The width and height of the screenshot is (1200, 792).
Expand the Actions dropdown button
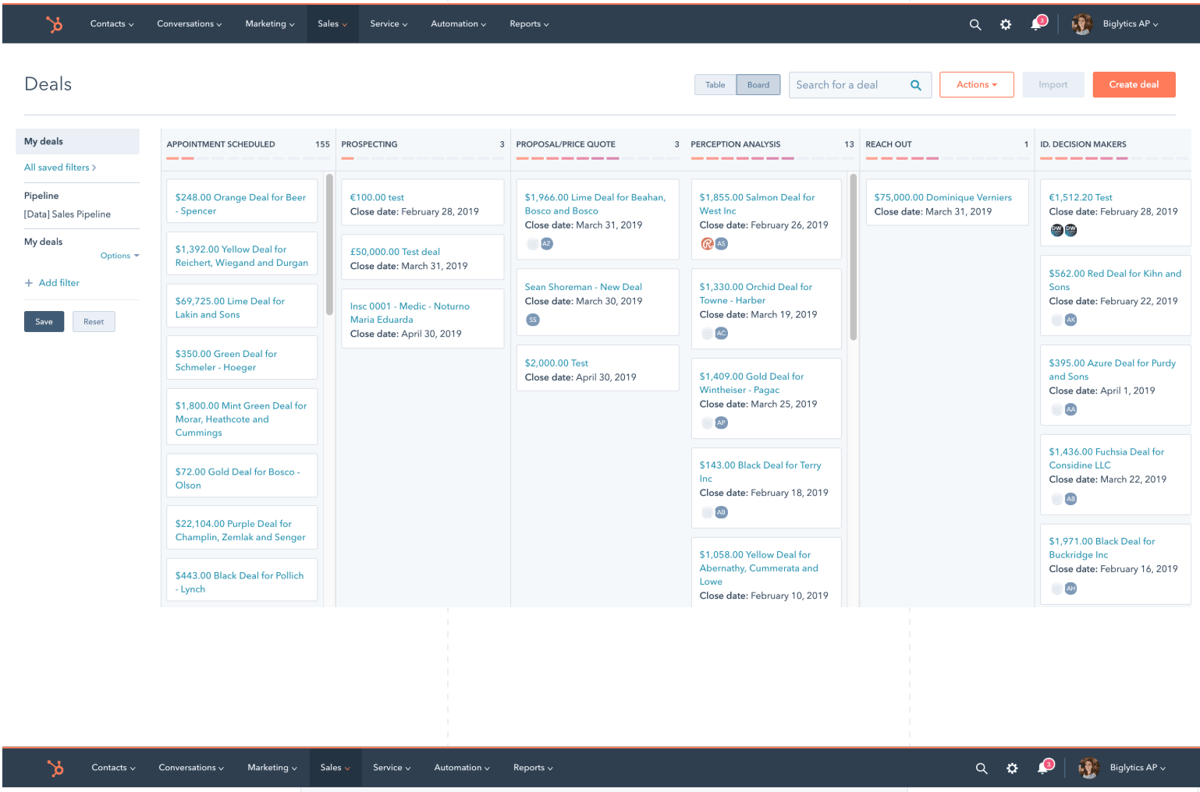976,85
